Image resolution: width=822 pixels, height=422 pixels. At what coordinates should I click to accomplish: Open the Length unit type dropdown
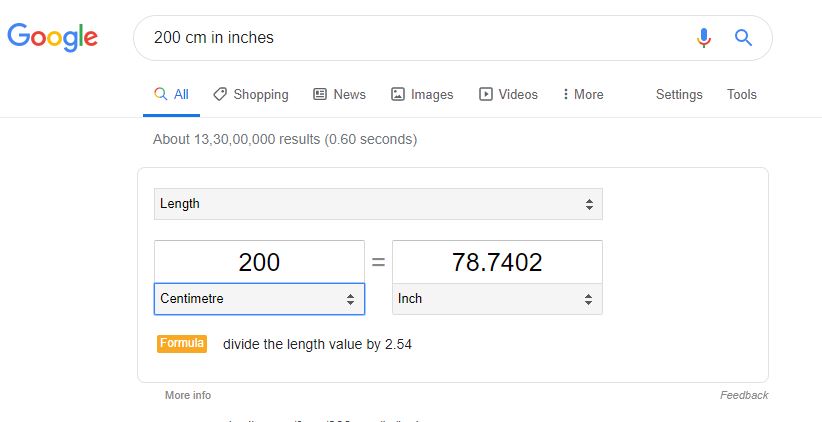tap(378, 204)
